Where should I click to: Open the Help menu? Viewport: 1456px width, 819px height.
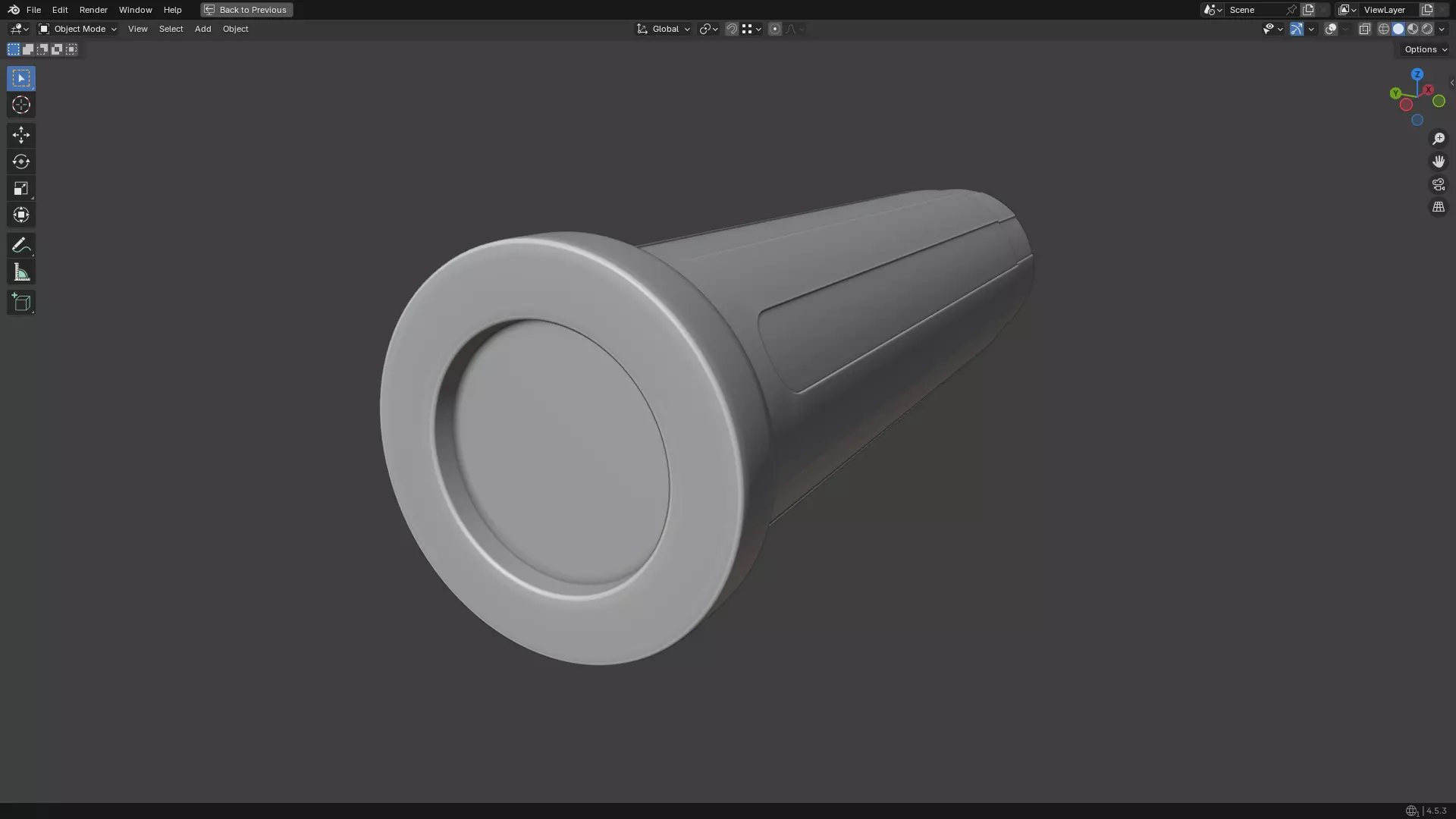pos(172,10)
